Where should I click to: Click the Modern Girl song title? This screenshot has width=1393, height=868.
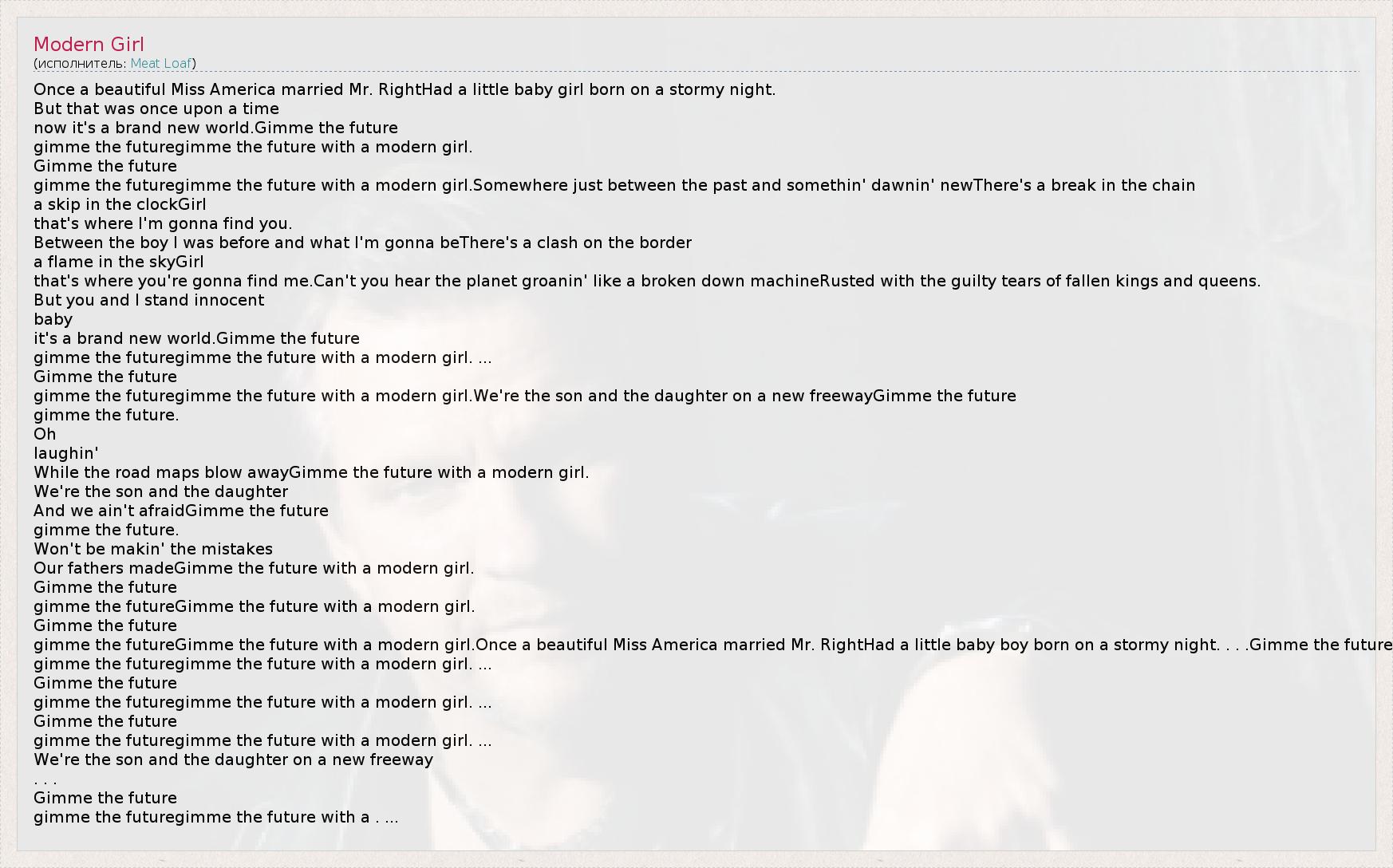coord(89,45)
